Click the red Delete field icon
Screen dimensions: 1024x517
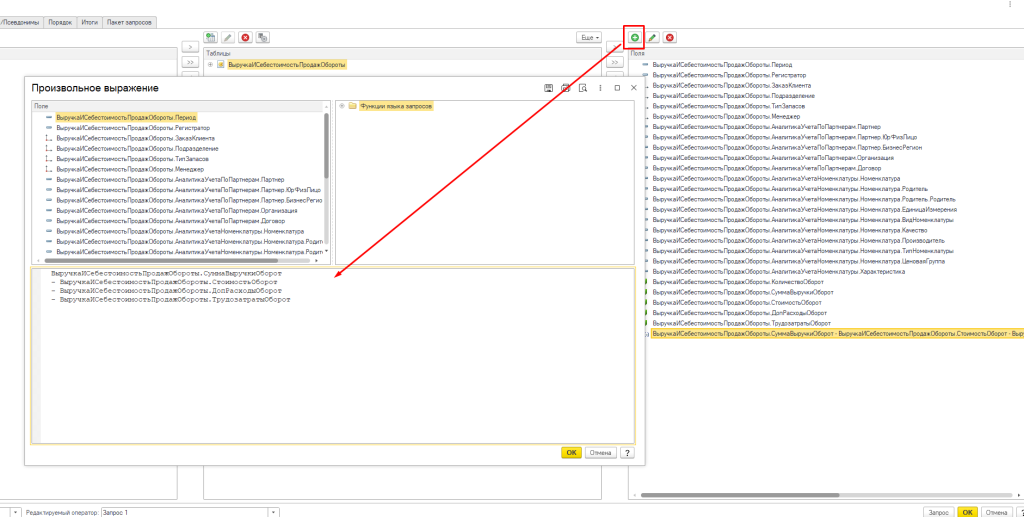click(670, 37)
